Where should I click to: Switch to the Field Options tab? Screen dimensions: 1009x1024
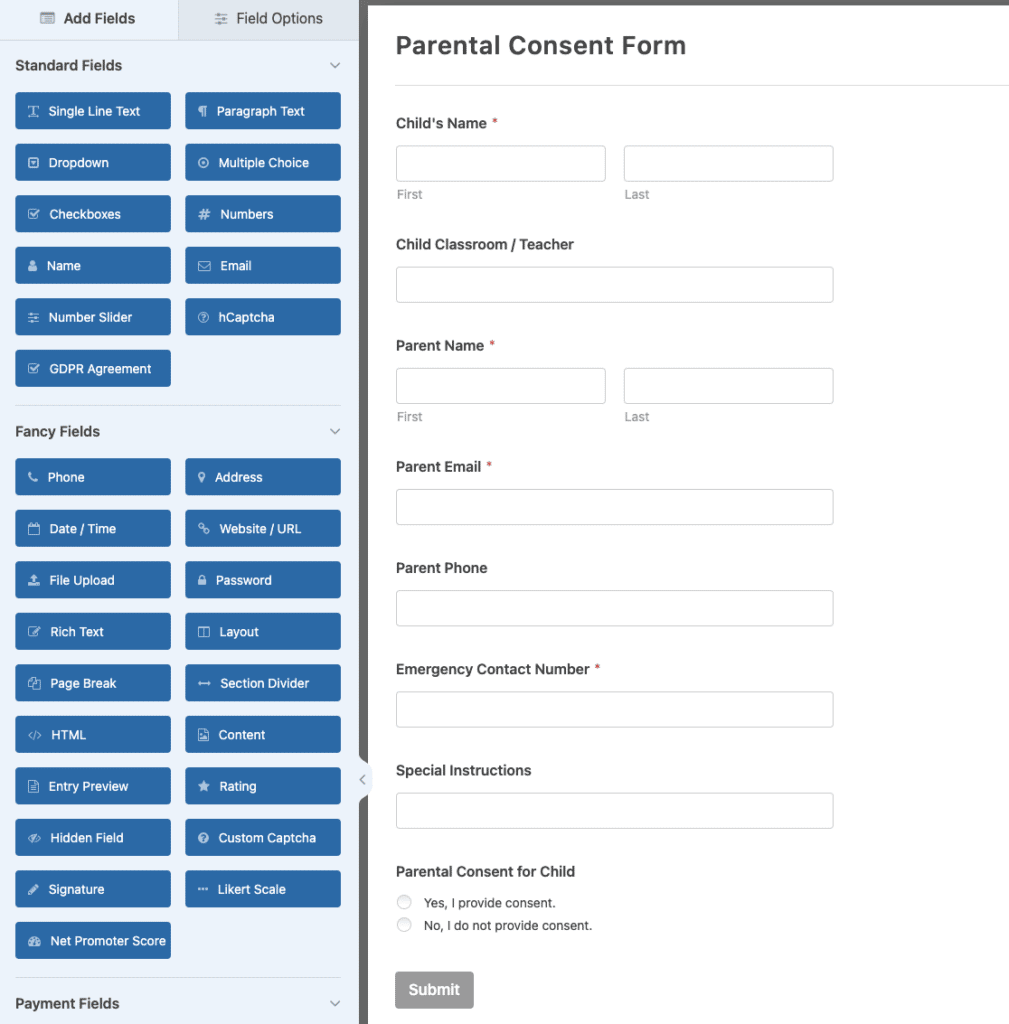coord(267,18)
